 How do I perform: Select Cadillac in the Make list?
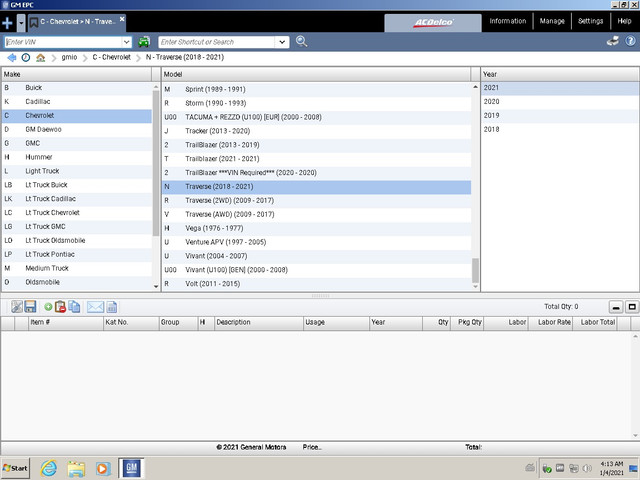click(x=77, y=102)
